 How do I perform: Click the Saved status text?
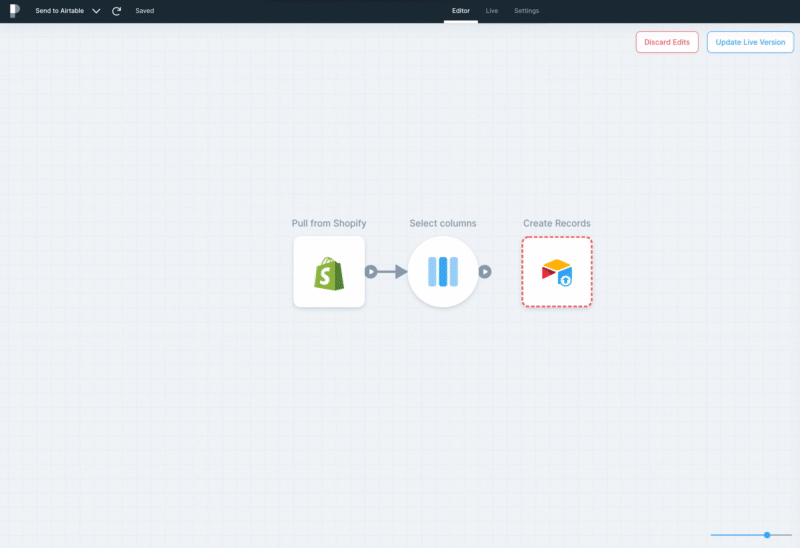click(x=144, y=11)
